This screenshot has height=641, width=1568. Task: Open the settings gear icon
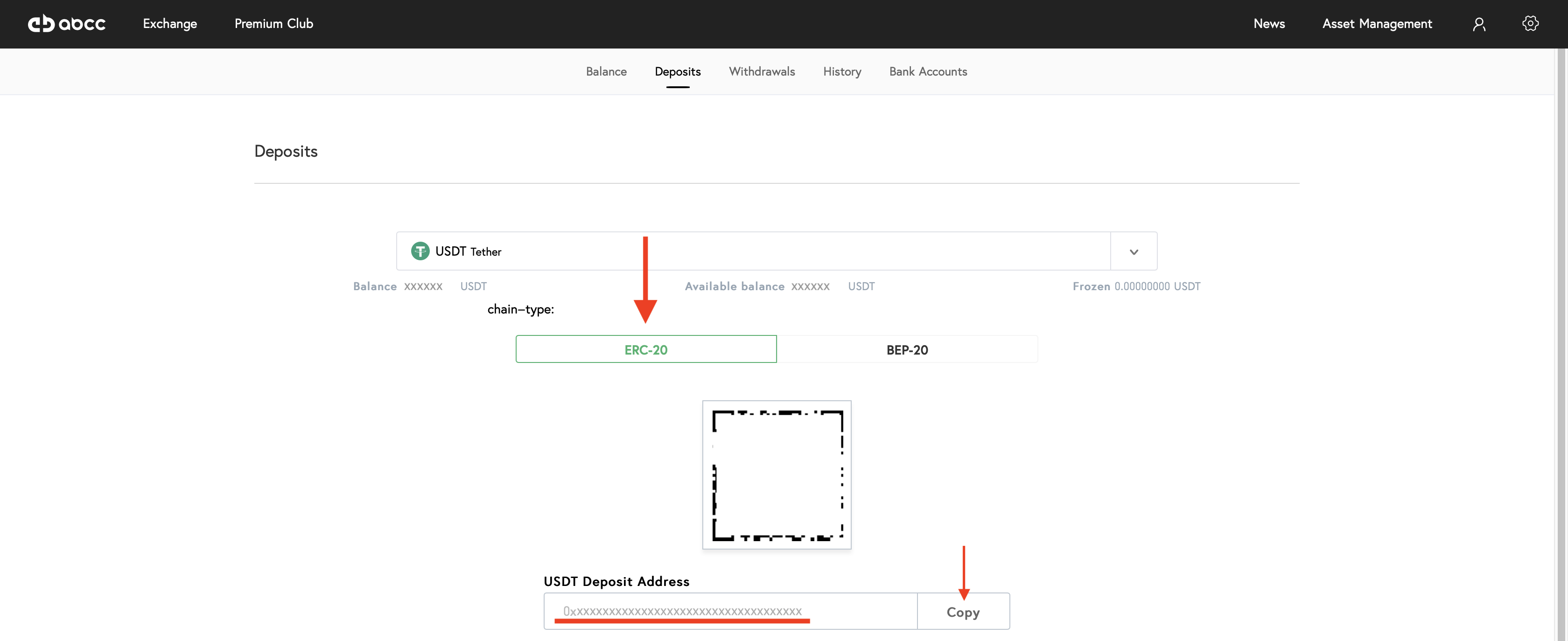click(1530, 24)
